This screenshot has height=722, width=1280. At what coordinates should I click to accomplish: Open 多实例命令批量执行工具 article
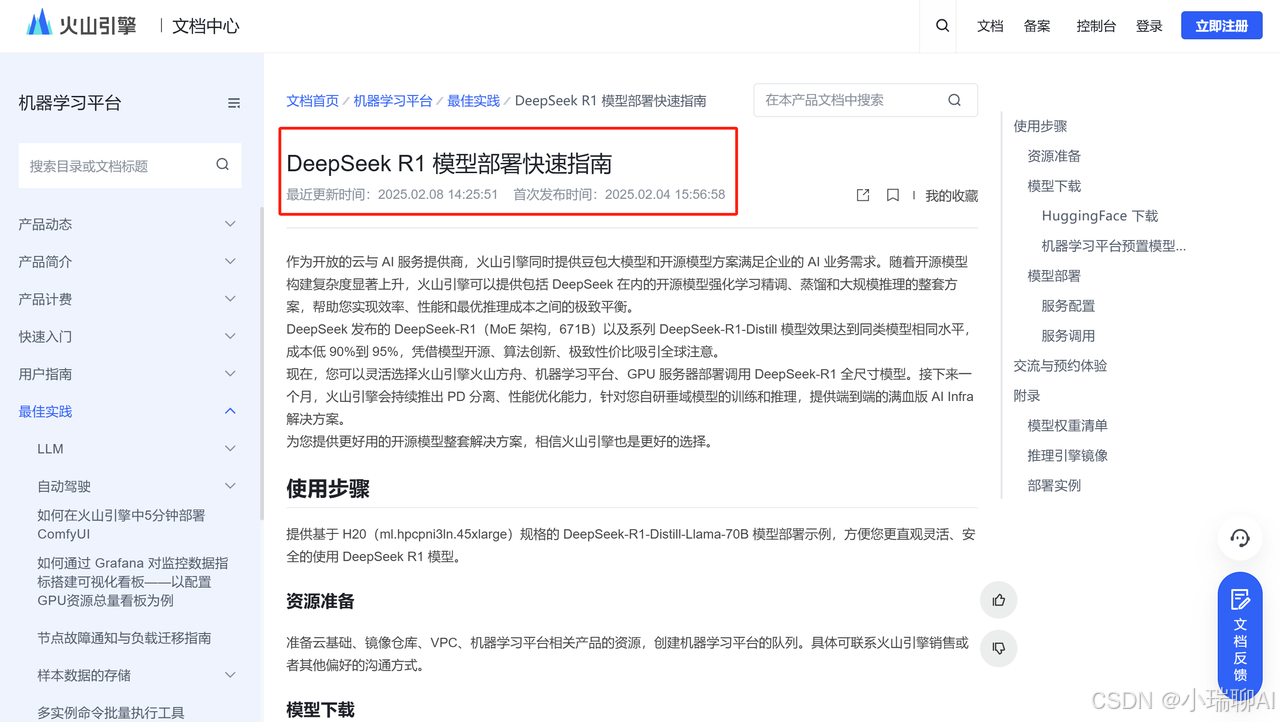tap(111, 713)
